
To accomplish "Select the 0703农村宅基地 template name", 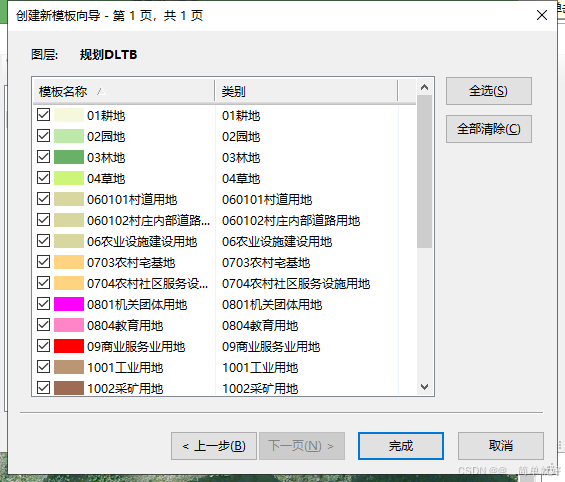I will (131, 263).
